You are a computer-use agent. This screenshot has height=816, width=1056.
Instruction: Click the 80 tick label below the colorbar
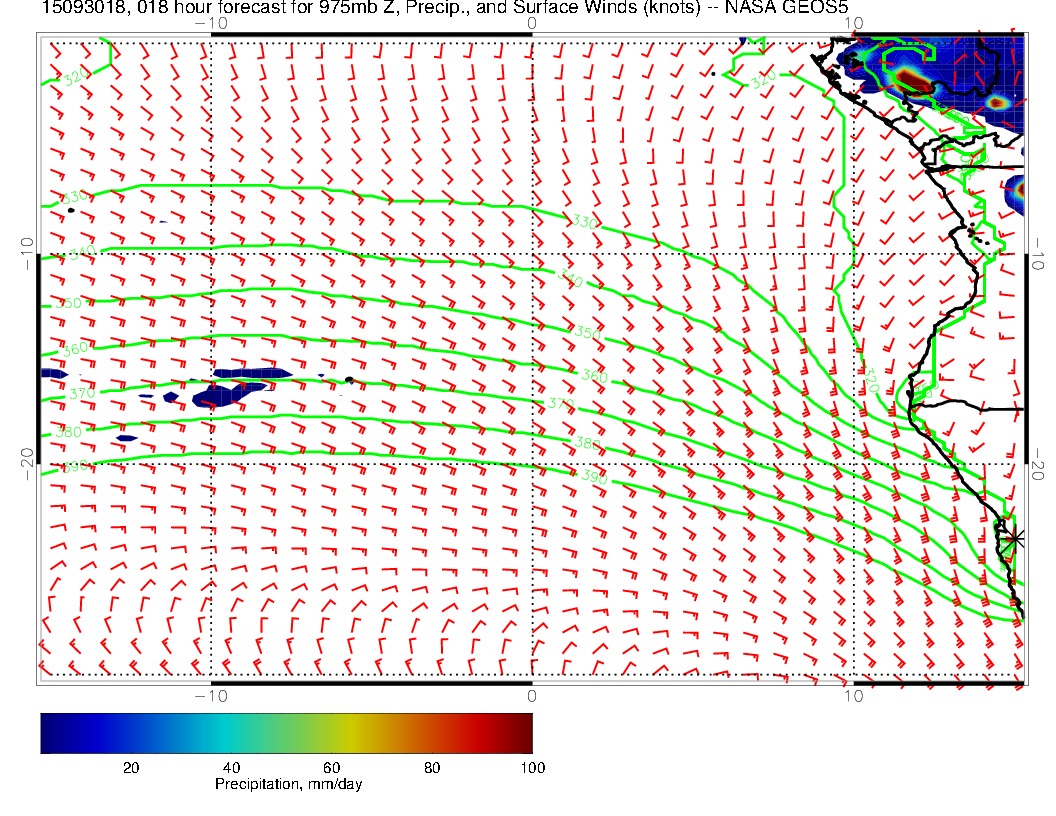pyautogui.click(x=432, y=767)
